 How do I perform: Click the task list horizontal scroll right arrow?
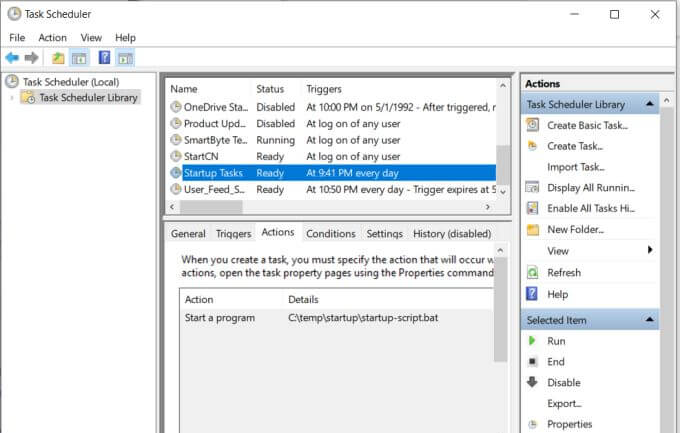pyautogui.click(x=488, y=207)
